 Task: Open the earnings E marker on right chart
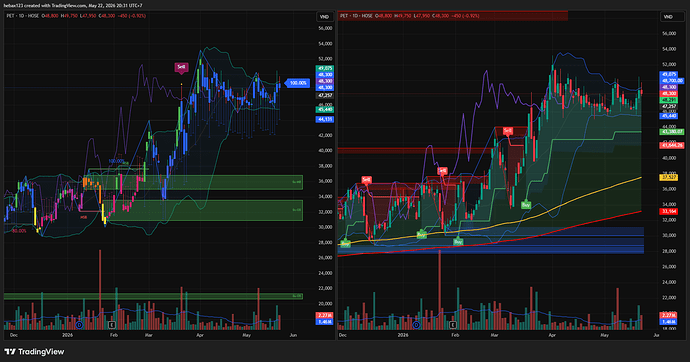coord(452,325)
